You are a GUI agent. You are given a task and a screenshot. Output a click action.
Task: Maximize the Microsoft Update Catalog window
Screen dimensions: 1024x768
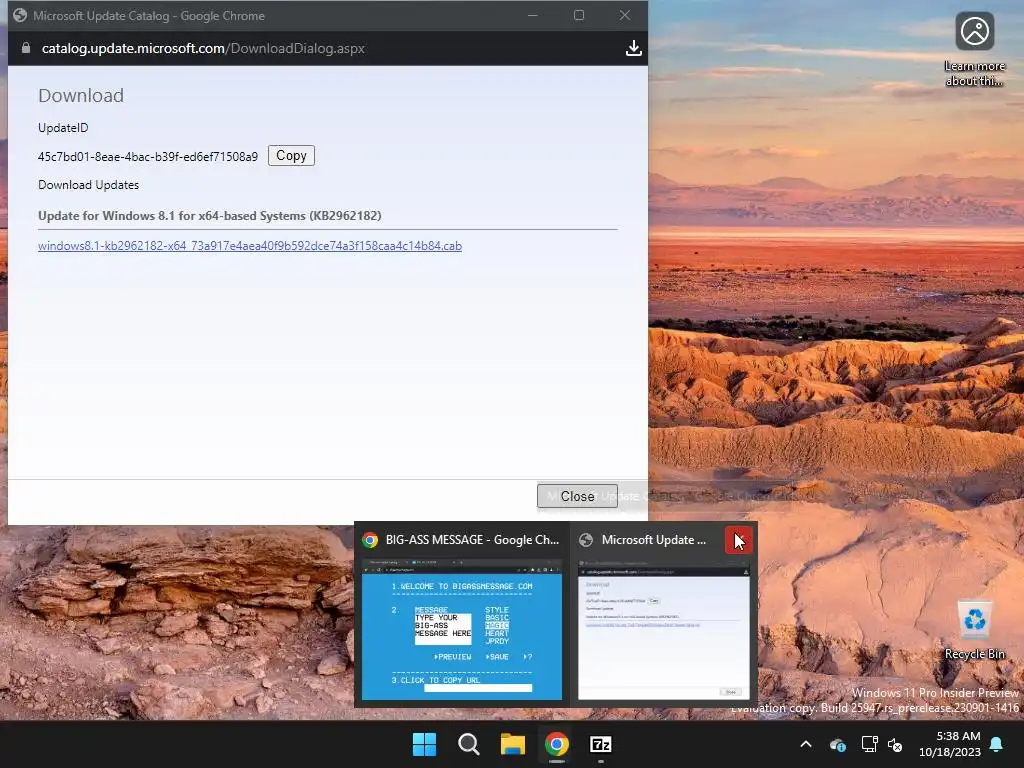pos(579,15)
